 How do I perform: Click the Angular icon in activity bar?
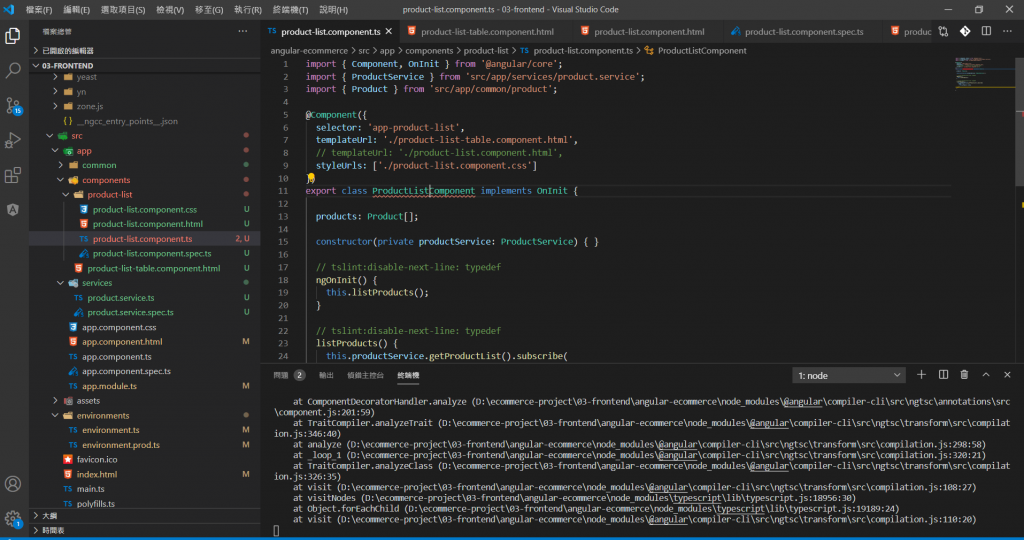14,210
